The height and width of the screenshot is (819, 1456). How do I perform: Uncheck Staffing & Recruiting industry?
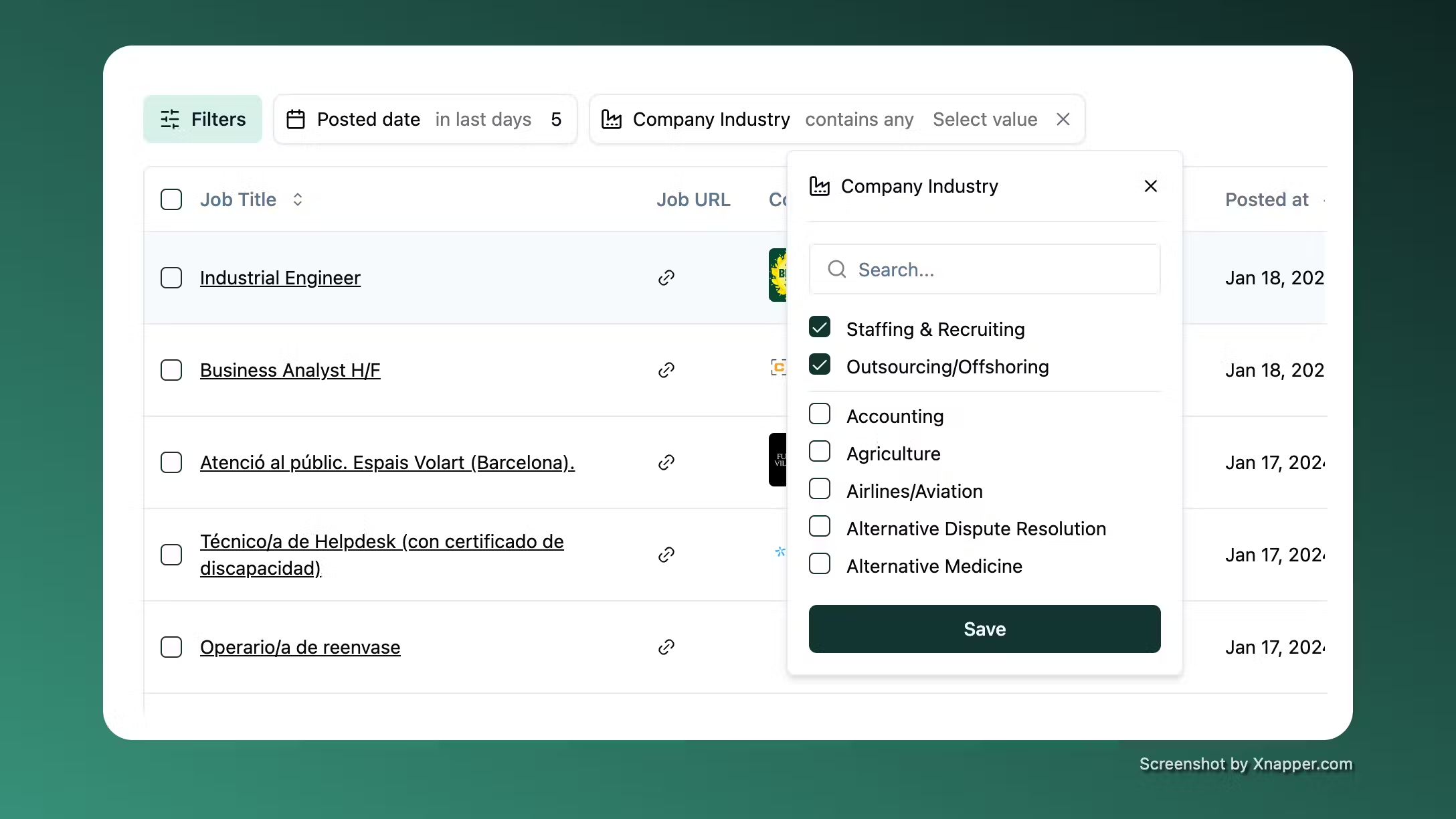click(x=820, y=327)
